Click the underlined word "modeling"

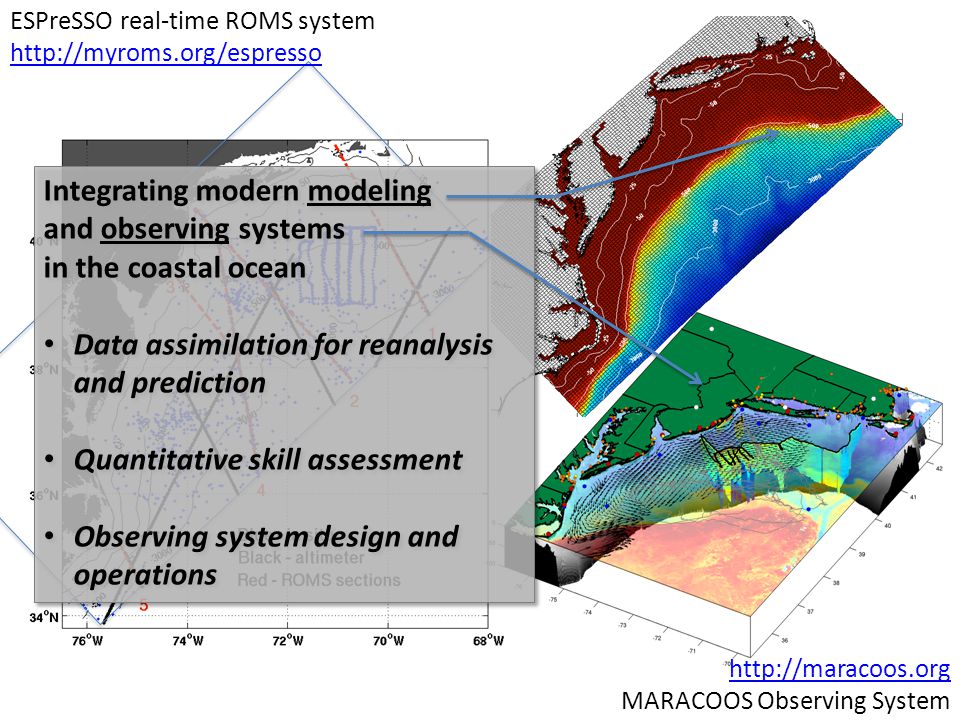pos(369,191)
